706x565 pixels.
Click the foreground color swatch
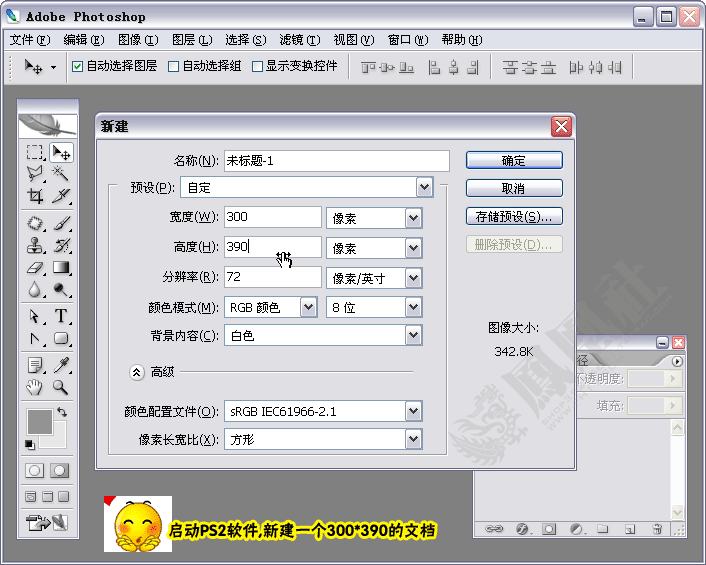[x=40, y=422]
